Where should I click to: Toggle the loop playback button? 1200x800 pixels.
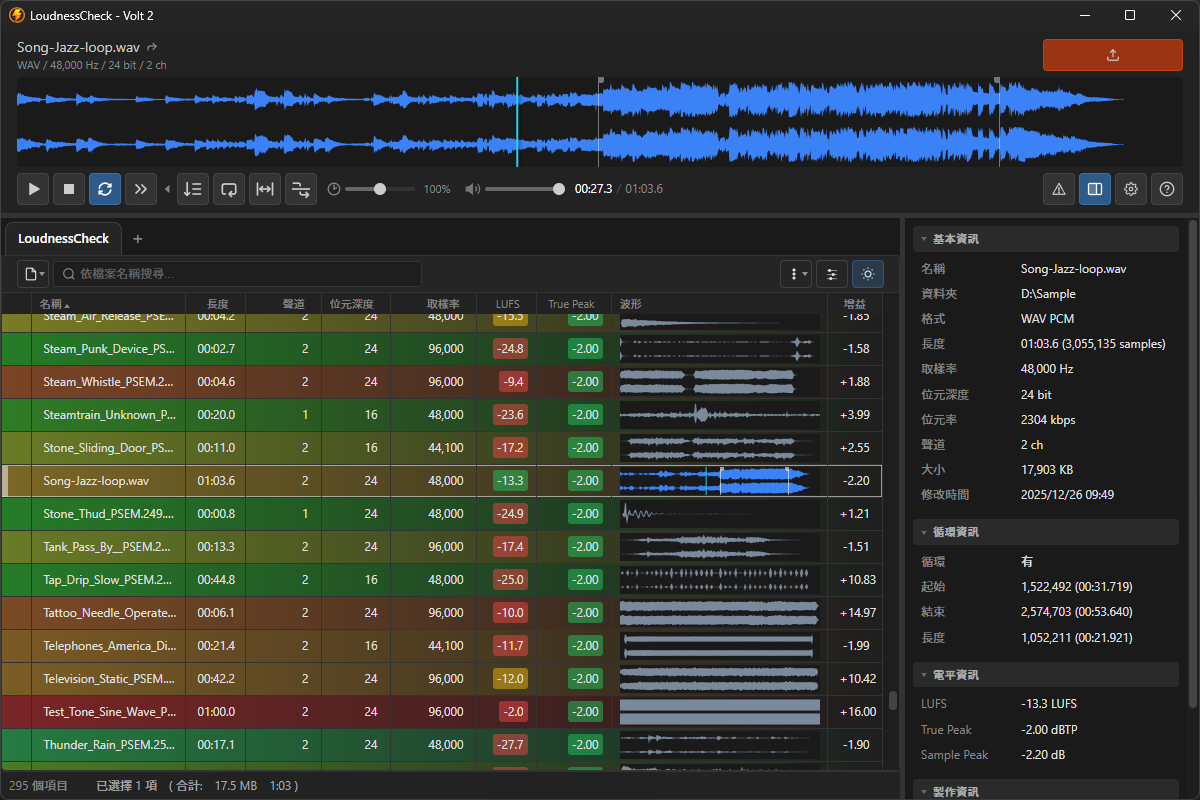(x=105, y=188)
